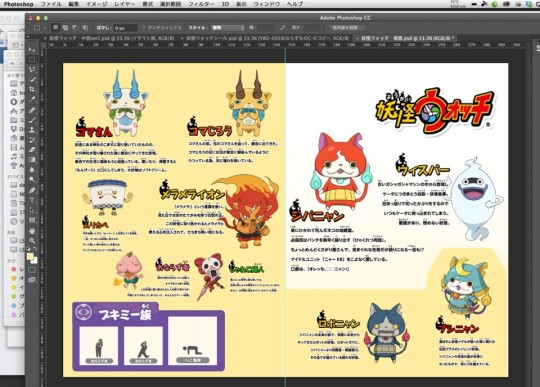This screenshot has height=387, width=540.
Task: Open the スタイル dropdown
Action: (x=228, y=28)
